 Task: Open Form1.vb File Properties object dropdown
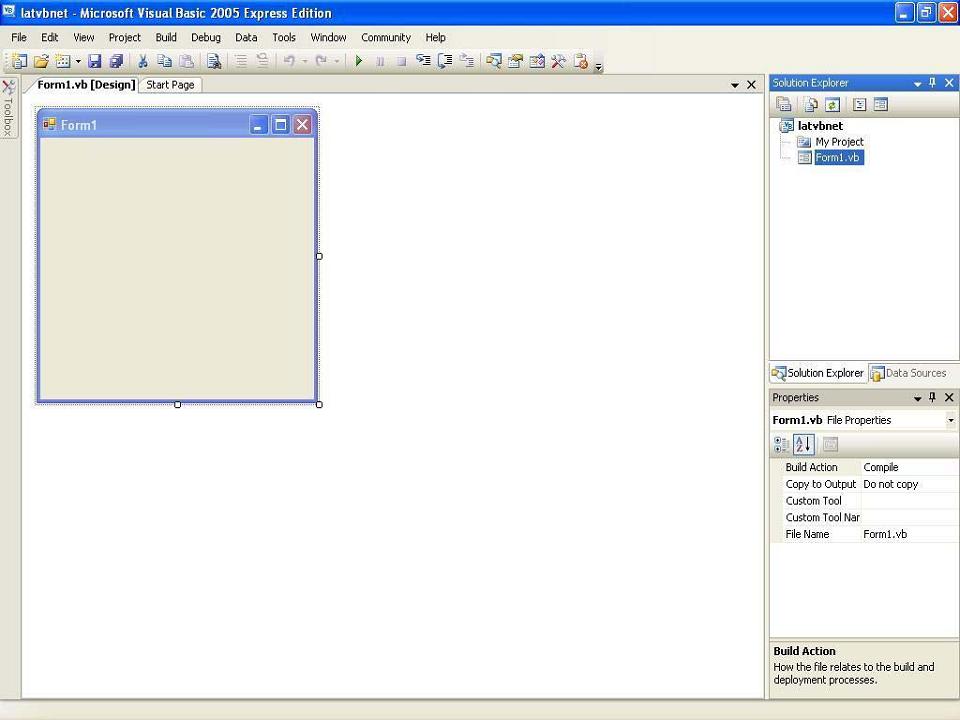(x=951, y=420)
